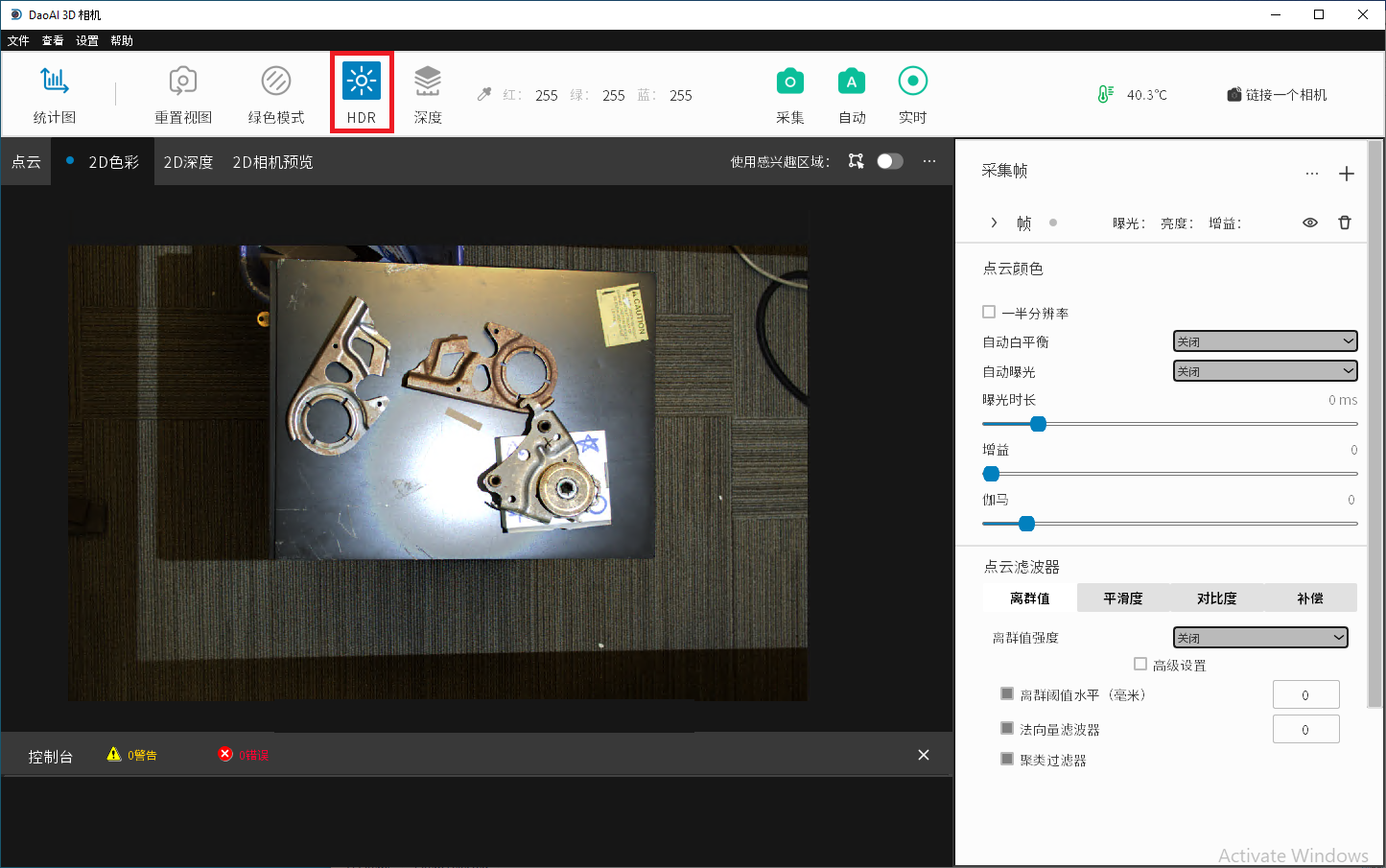This screenshot has width=1386, height=868.
Task: Switch to the 点云 view tab
Action: click(x=26, y=162)
